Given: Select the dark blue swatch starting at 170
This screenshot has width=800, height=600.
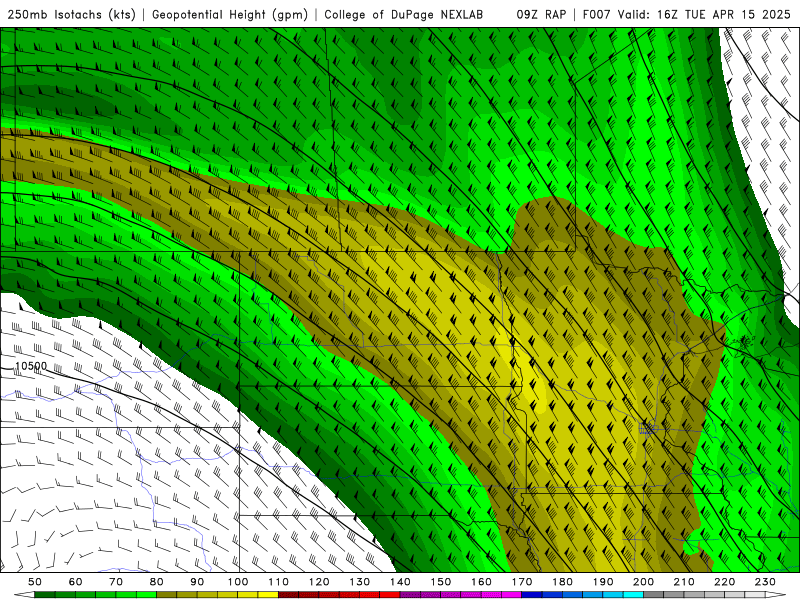Looking at the screenshot, I should 532,595.
